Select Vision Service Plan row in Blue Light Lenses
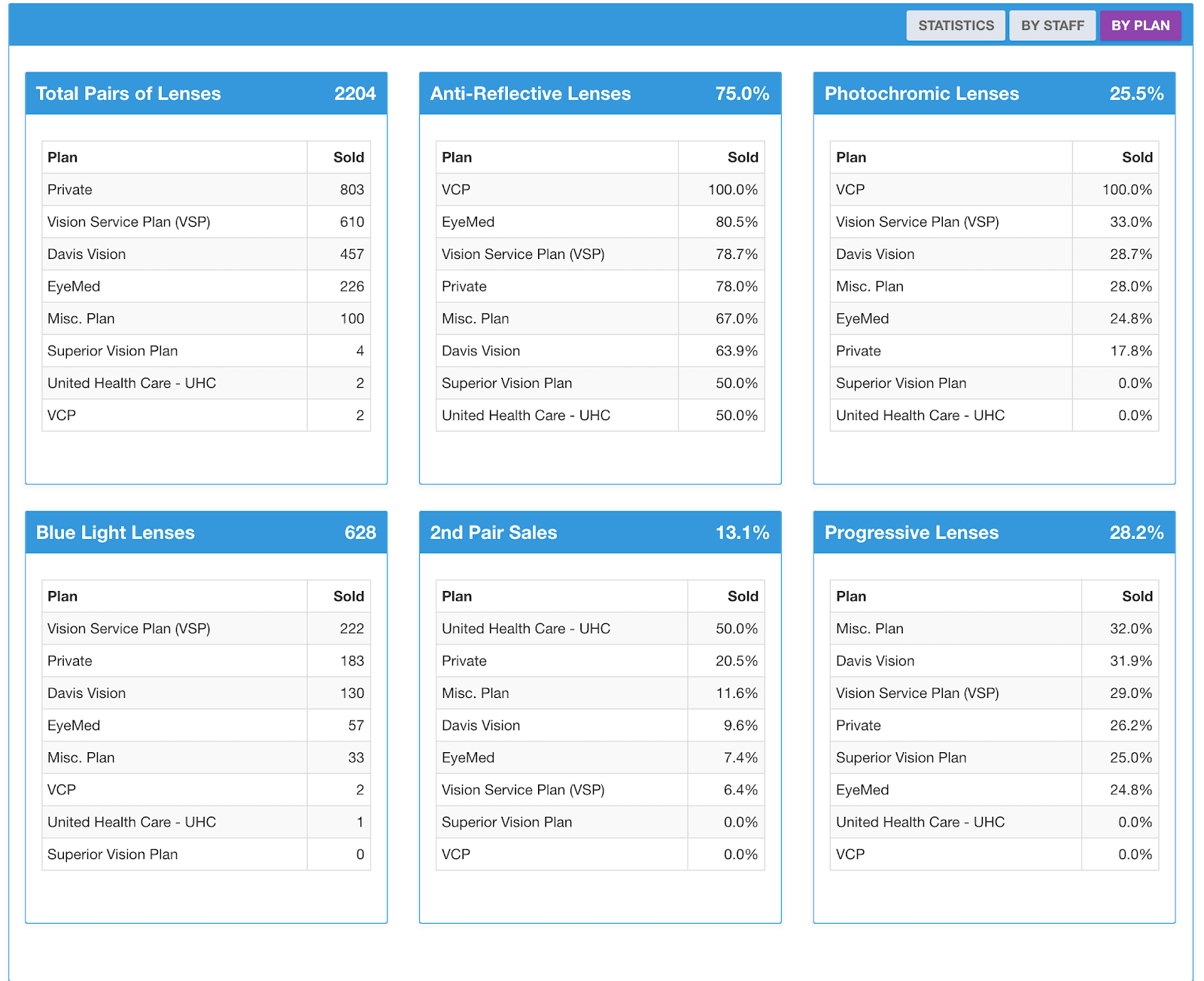 [175, 628]
